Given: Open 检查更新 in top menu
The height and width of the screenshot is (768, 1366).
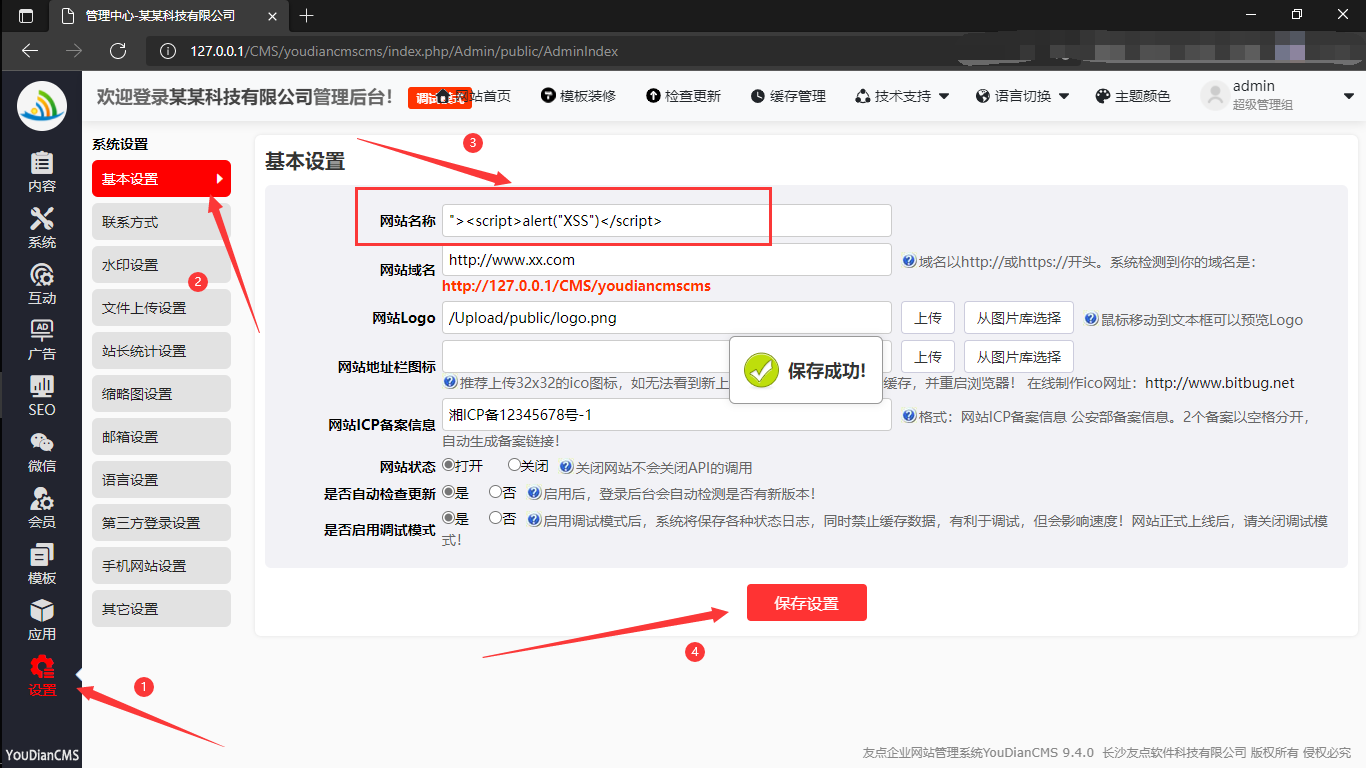Looking at the screenshot, I should (x=683, y=96).
